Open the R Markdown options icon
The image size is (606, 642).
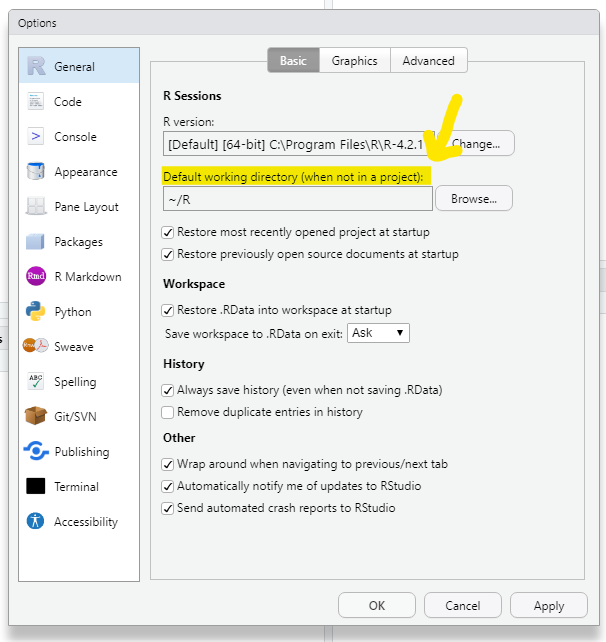[x=36, y=277]
